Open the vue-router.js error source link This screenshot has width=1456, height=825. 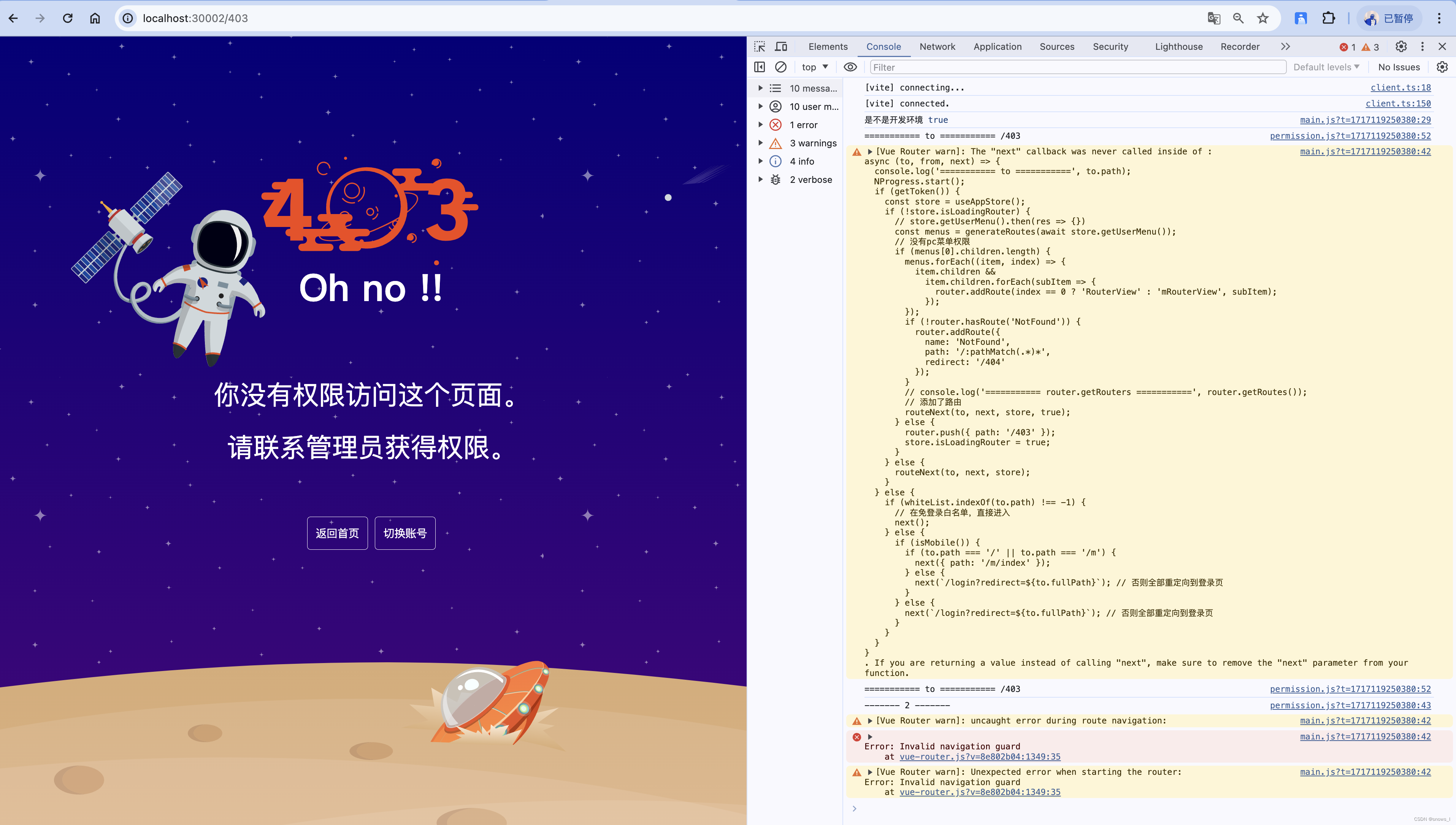(x=980, y=757)
